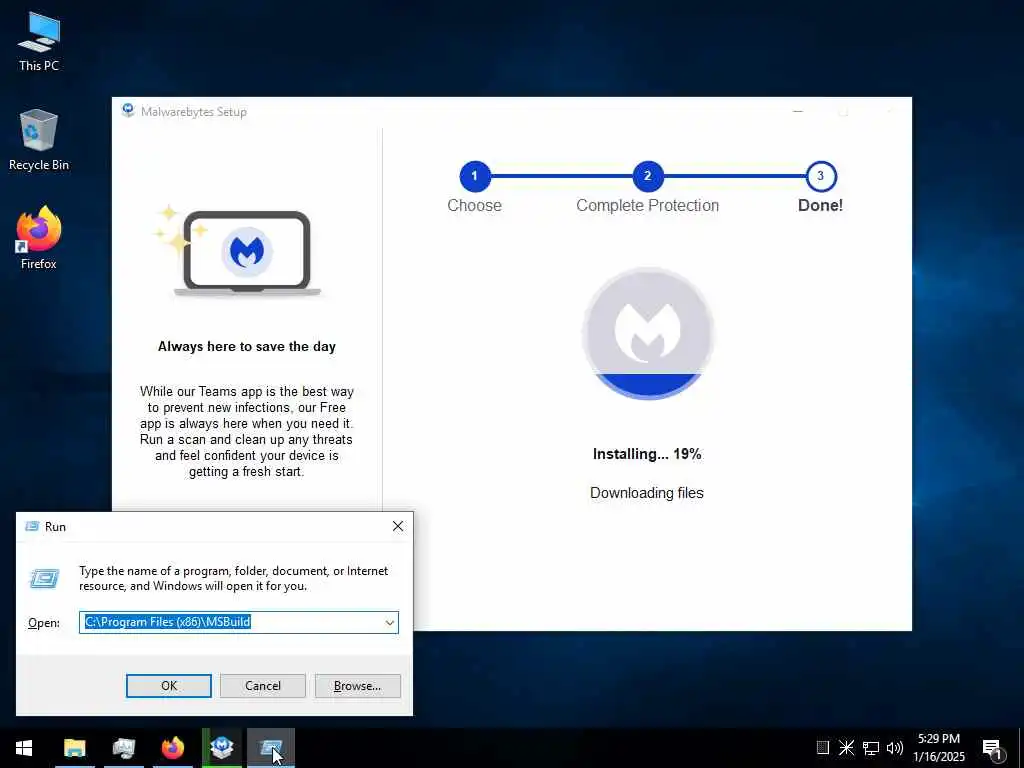The height and width of the screenshot is (768, 1024).
Task: Open the Windows Start menu
Action: point(24,748)
